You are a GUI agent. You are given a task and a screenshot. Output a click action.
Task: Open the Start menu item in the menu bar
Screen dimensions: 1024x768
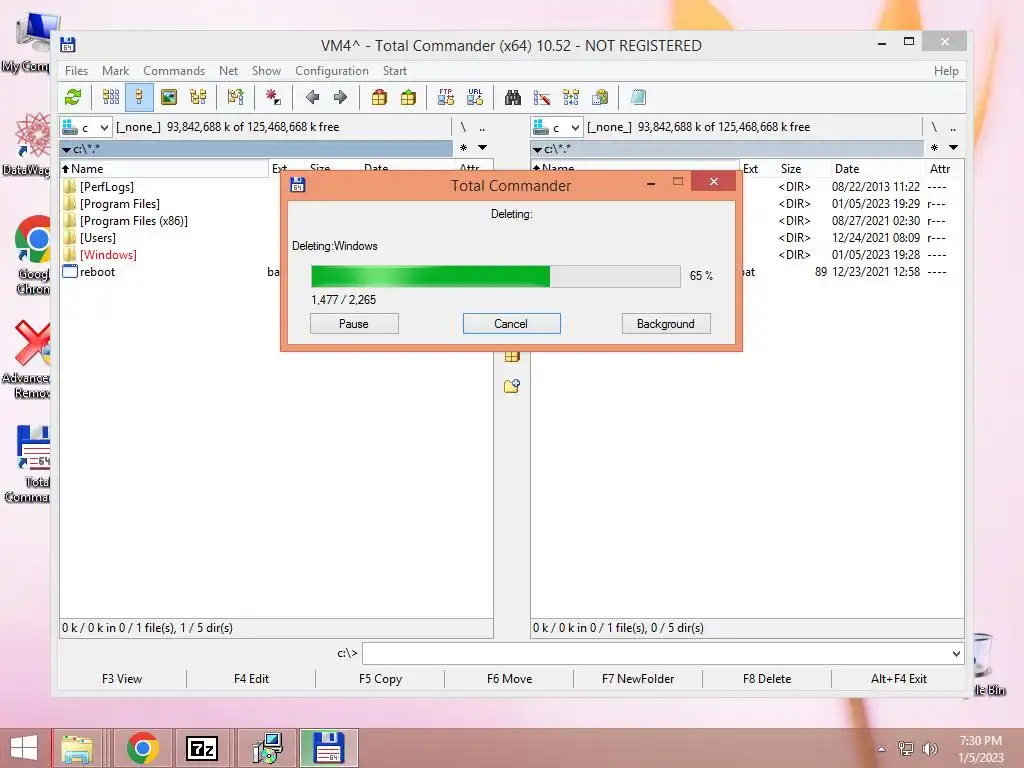click(x=394, y=71)
